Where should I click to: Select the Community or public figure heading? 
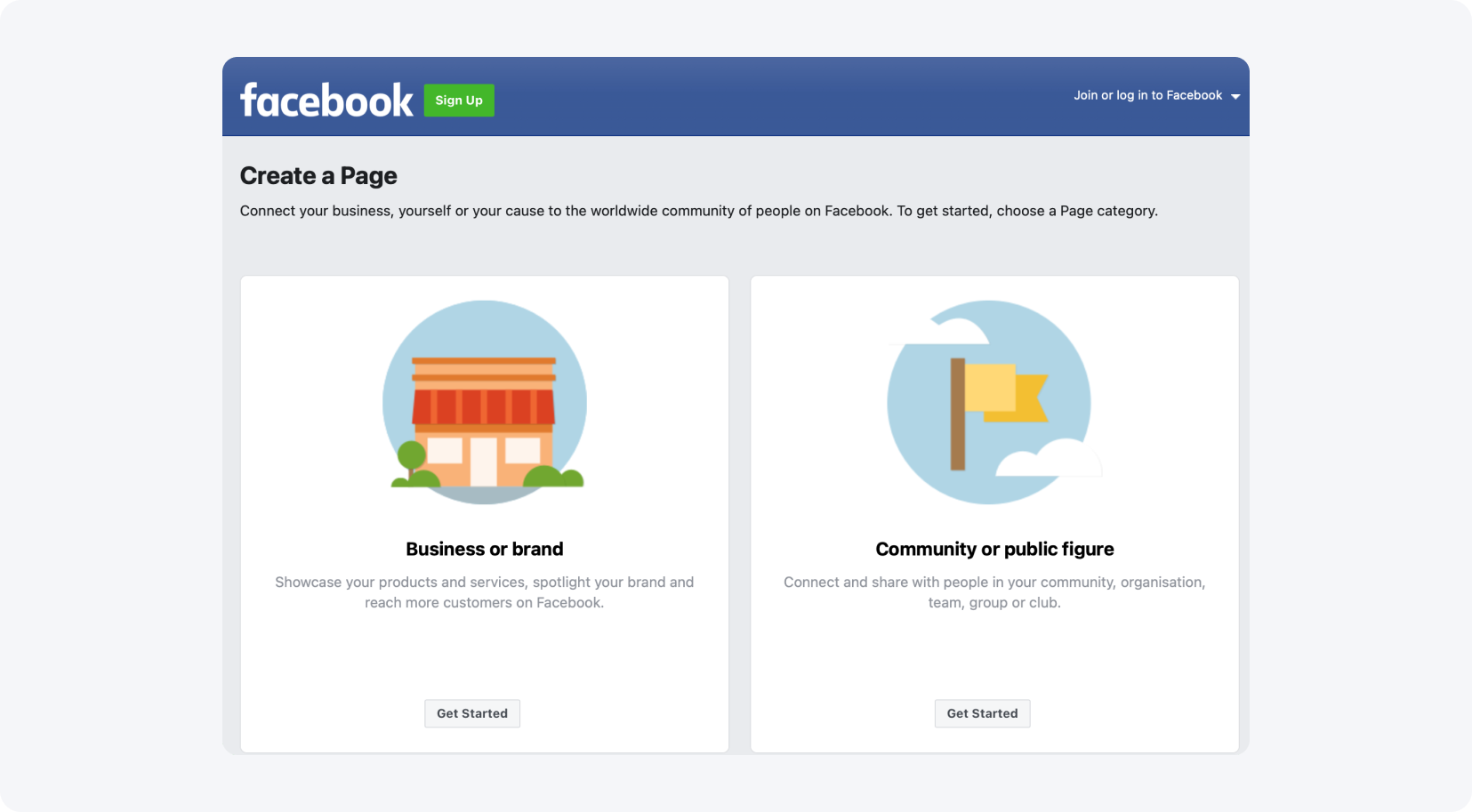pos(994,549)
